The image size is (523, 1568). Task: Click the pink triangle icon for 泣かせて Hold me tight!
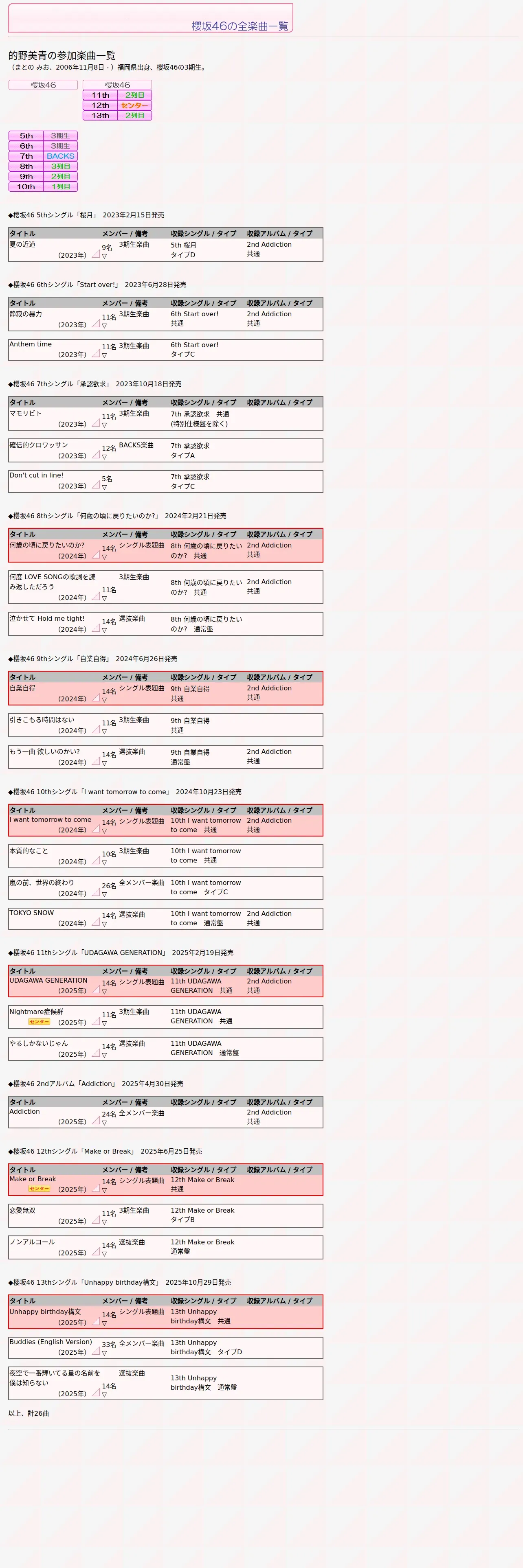pos(96,628)
